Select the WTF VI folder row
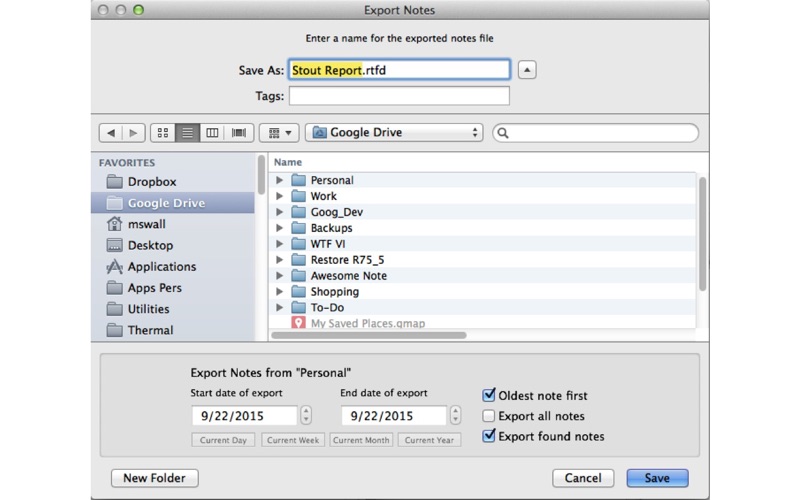Image resolution: width=800 pixels, height=500 pixels. pyautogui.click(x=482, y=244)
